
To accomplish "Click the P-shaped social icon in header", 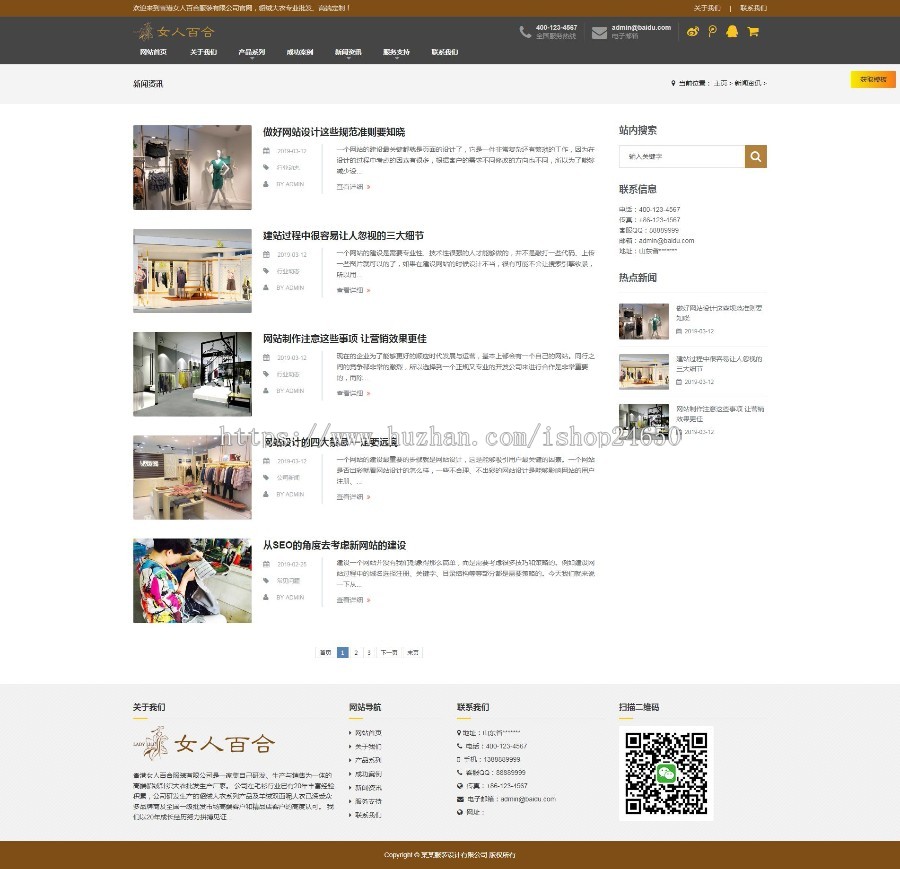I will coord(712,32).
